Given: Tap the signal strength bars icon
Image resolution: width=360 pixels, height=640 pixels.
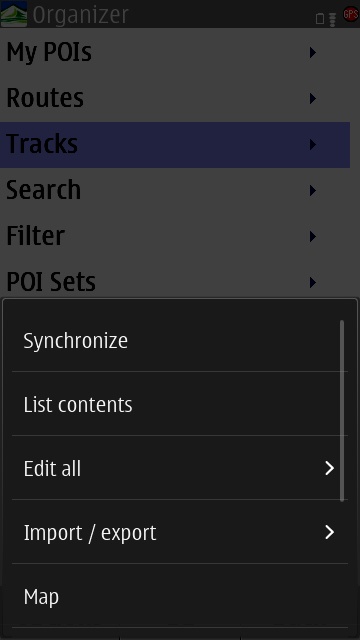Looking at the screenshot, I should pos(333,20).
